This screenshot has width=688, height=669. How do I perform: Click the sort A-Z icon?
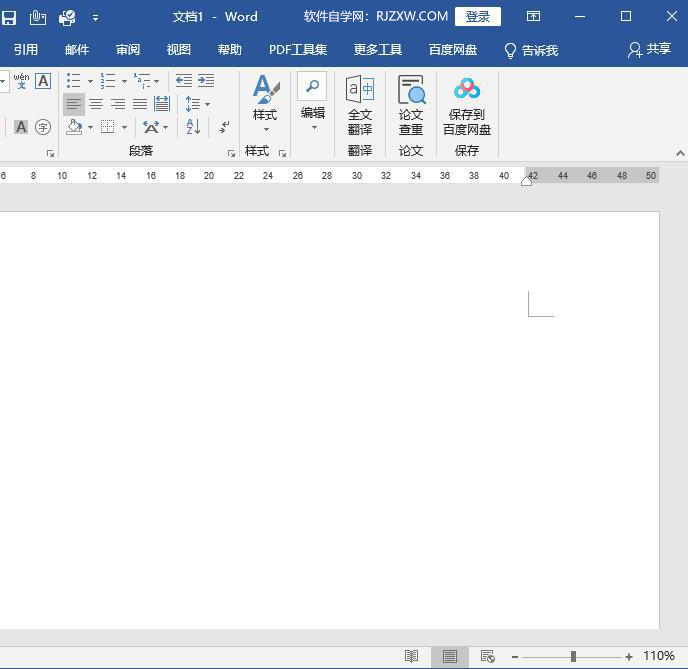(193, 127)
